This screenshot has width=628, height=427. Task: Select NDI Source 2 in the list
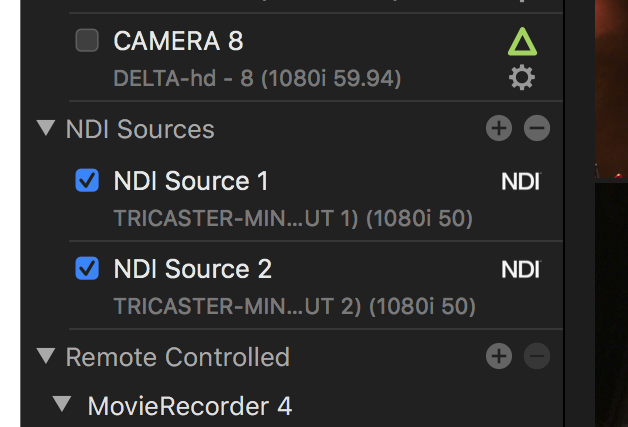tap(192, 269)
